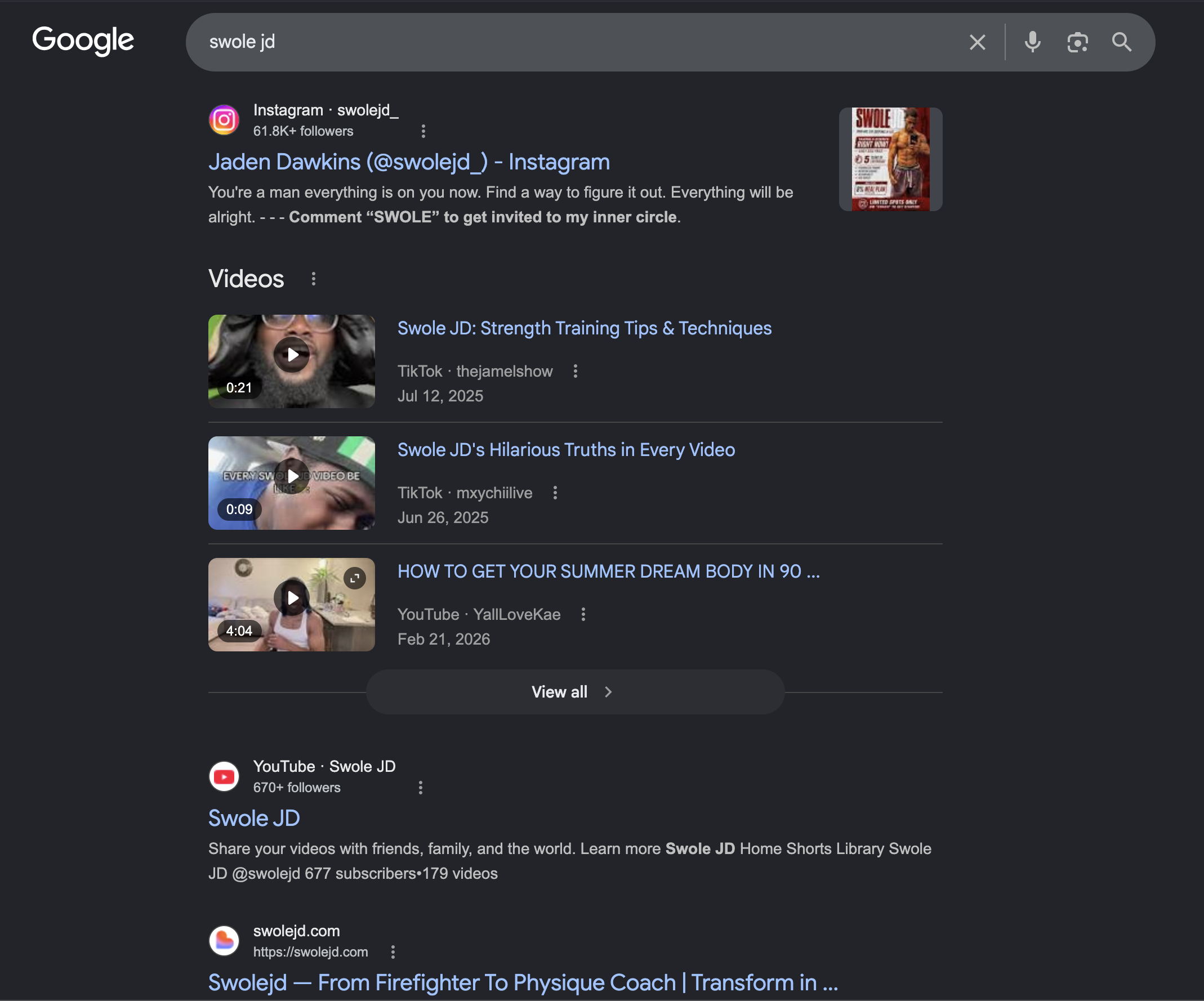Play the 4:04 summer dream body video
The image size is (1204, 1001).
click(x=291, y=604)
